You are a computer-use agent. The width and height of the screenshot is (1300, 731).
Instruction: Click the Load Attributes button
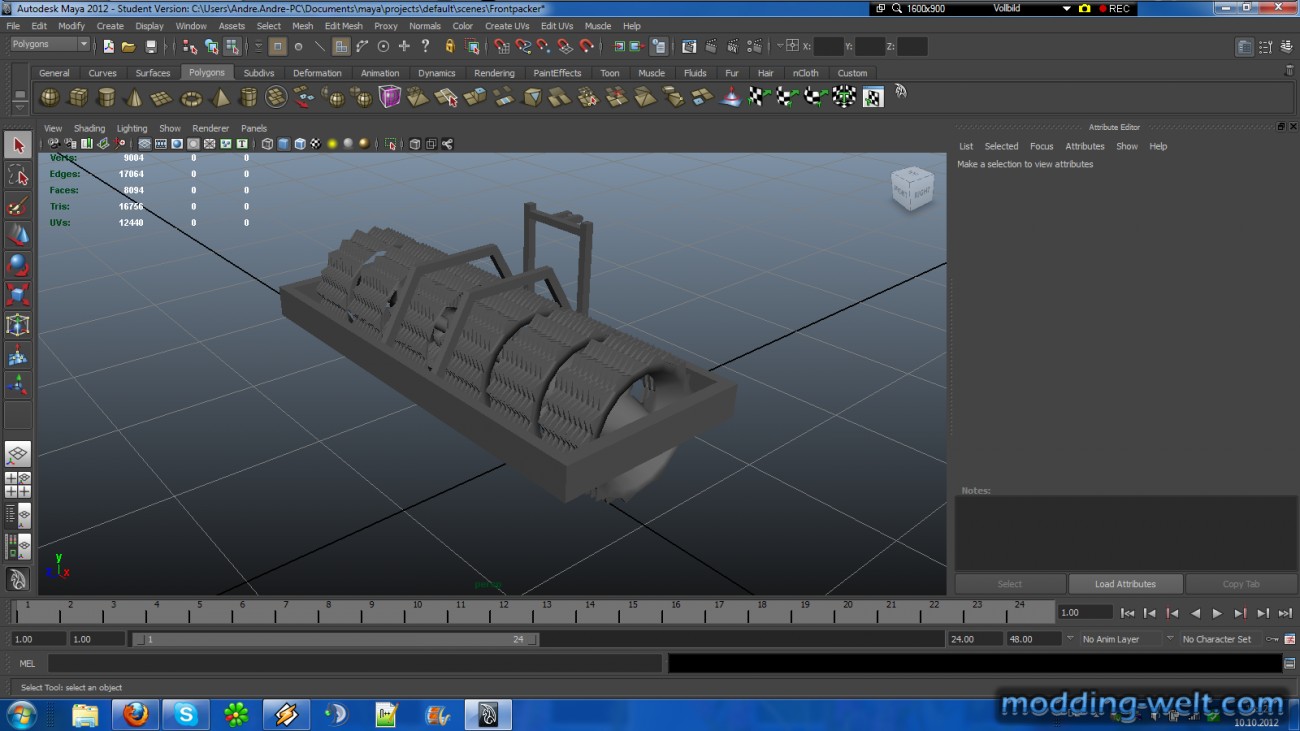click(x=1125, y=584)
